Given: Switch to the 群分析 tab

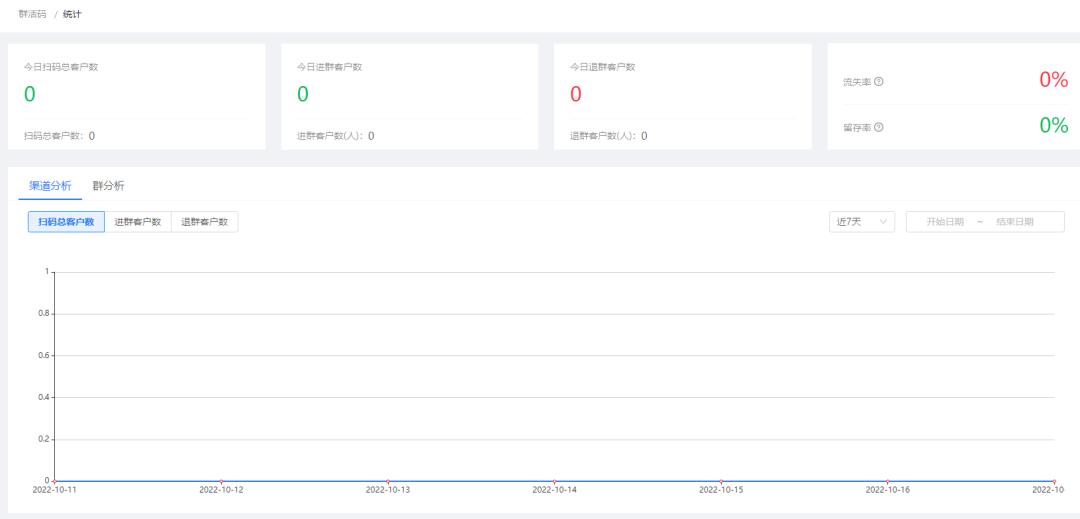Looking at the screenshot, I should 108,185.
